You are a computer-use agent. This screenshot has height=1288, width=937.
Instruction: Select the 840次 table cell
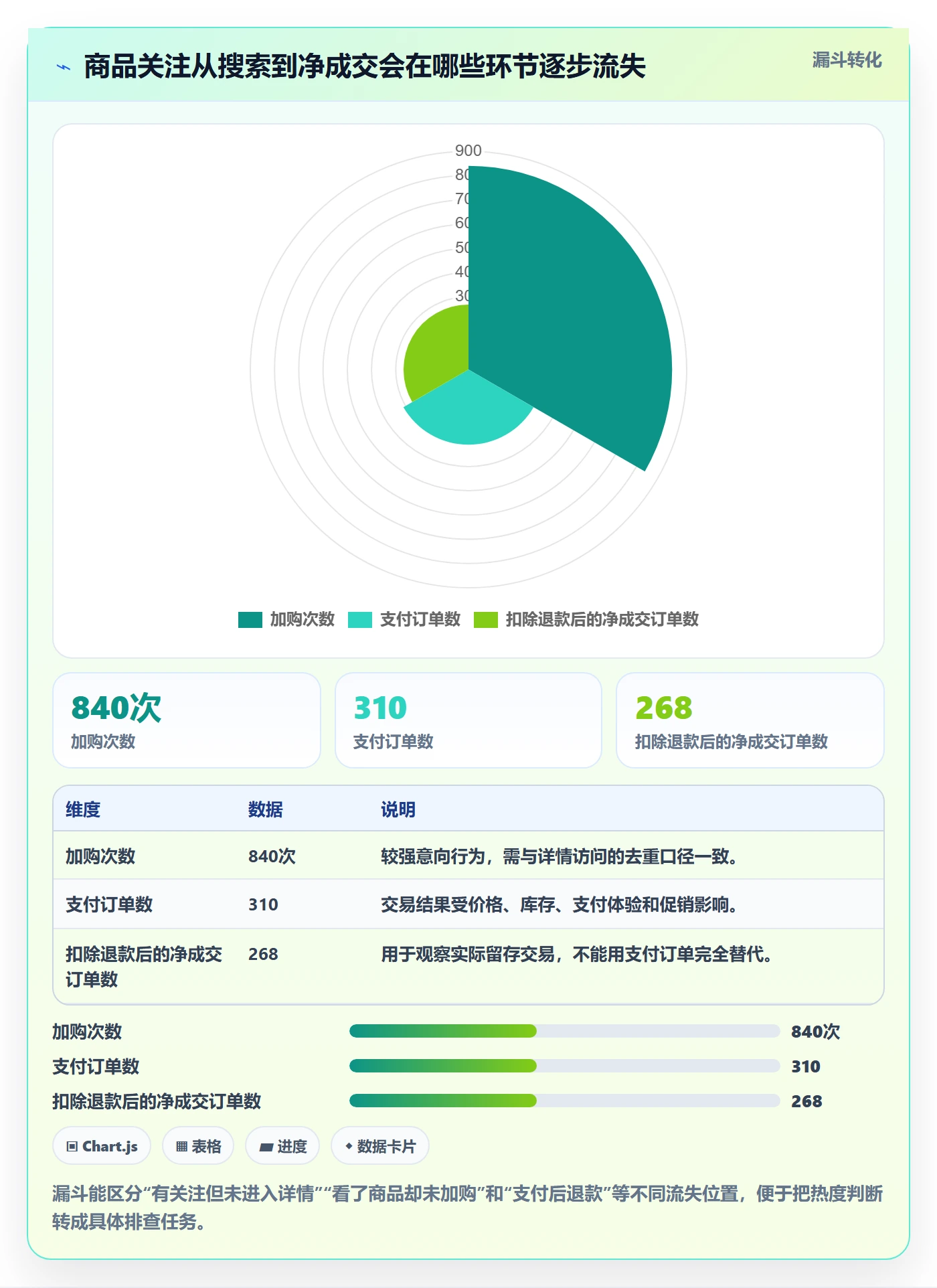272,856
